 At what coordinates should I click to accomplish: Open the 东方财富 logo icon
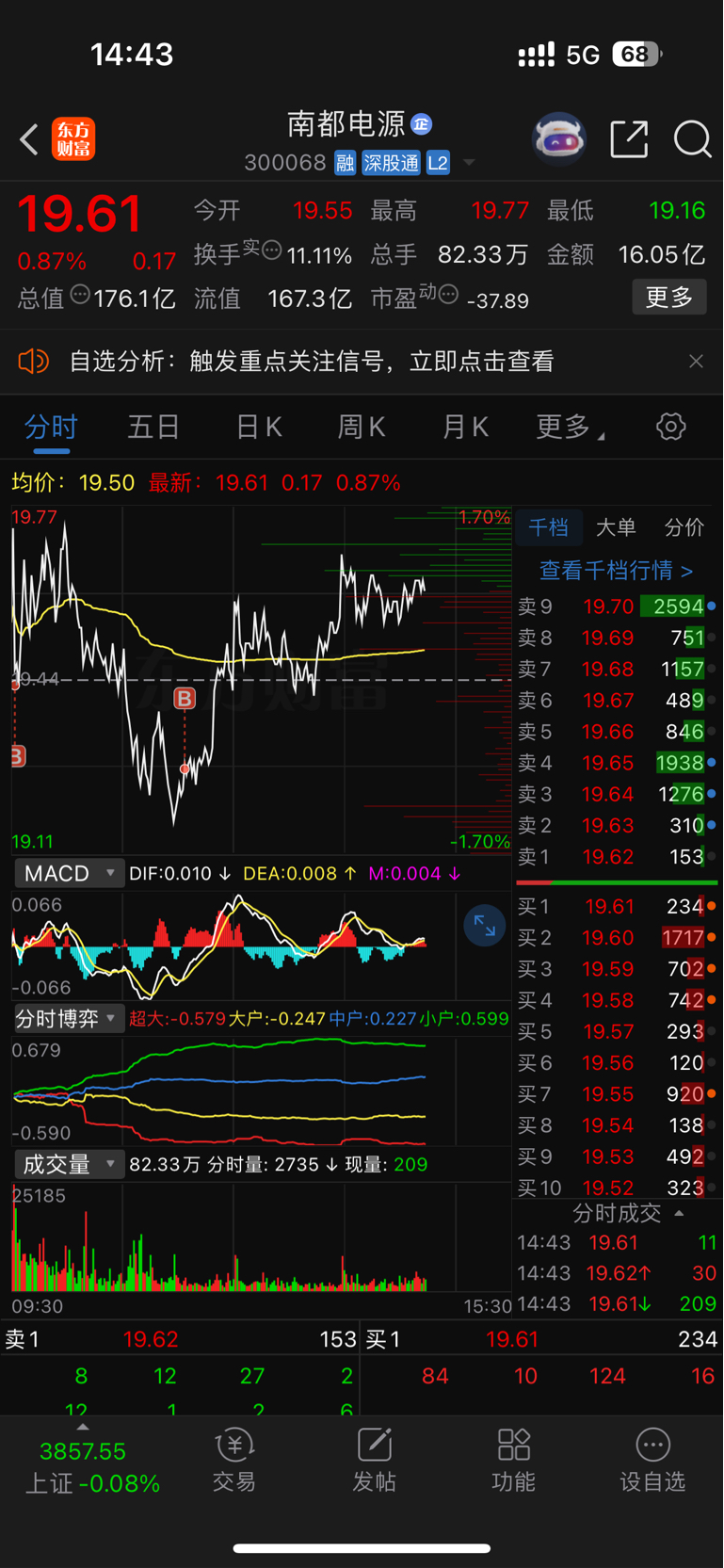(73, 139)
